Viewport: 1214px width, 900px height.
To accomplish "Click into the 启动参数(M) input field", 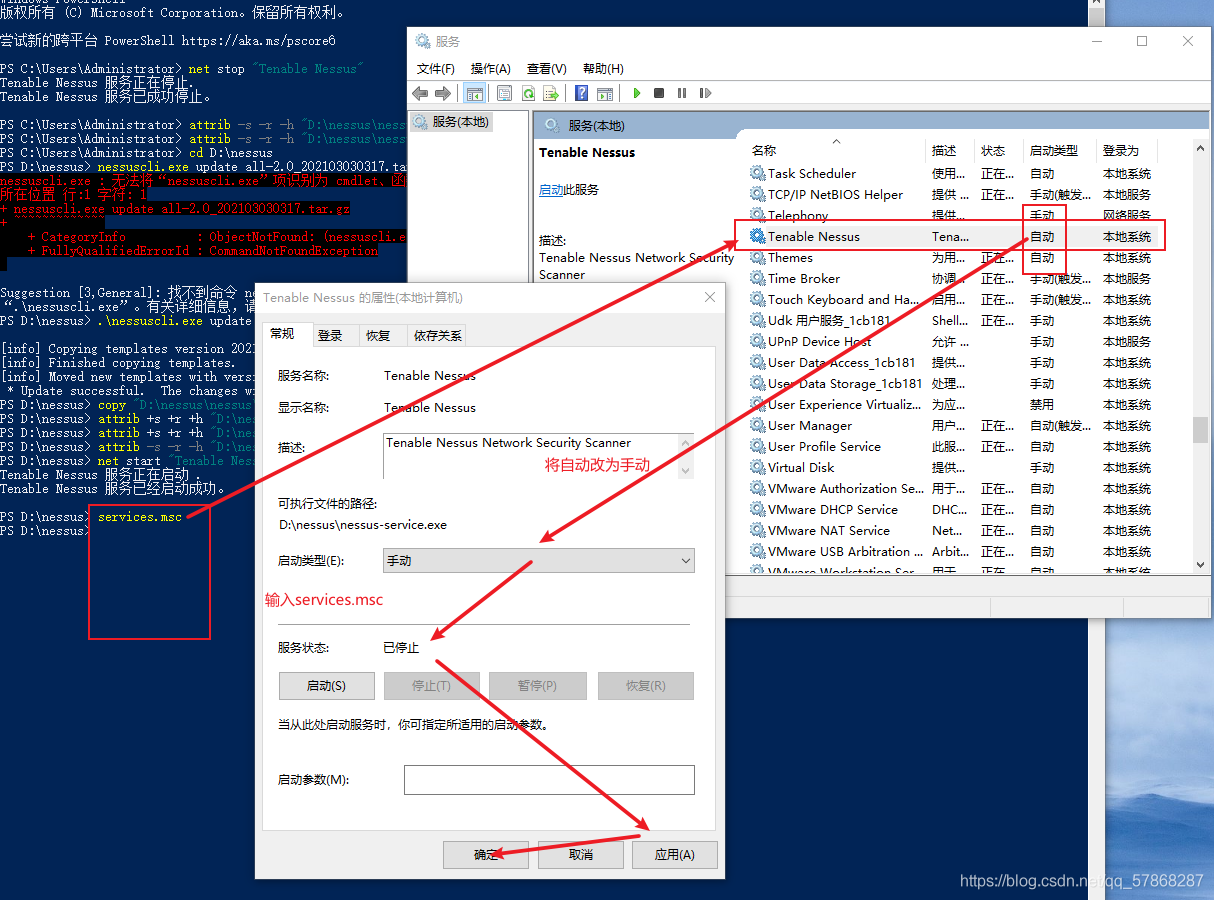I will 549,780.
